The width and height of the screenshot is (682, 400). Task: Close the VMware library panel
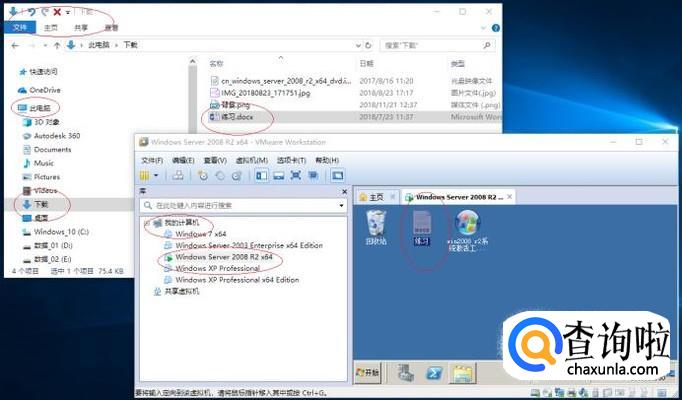[x=344, y=191]
